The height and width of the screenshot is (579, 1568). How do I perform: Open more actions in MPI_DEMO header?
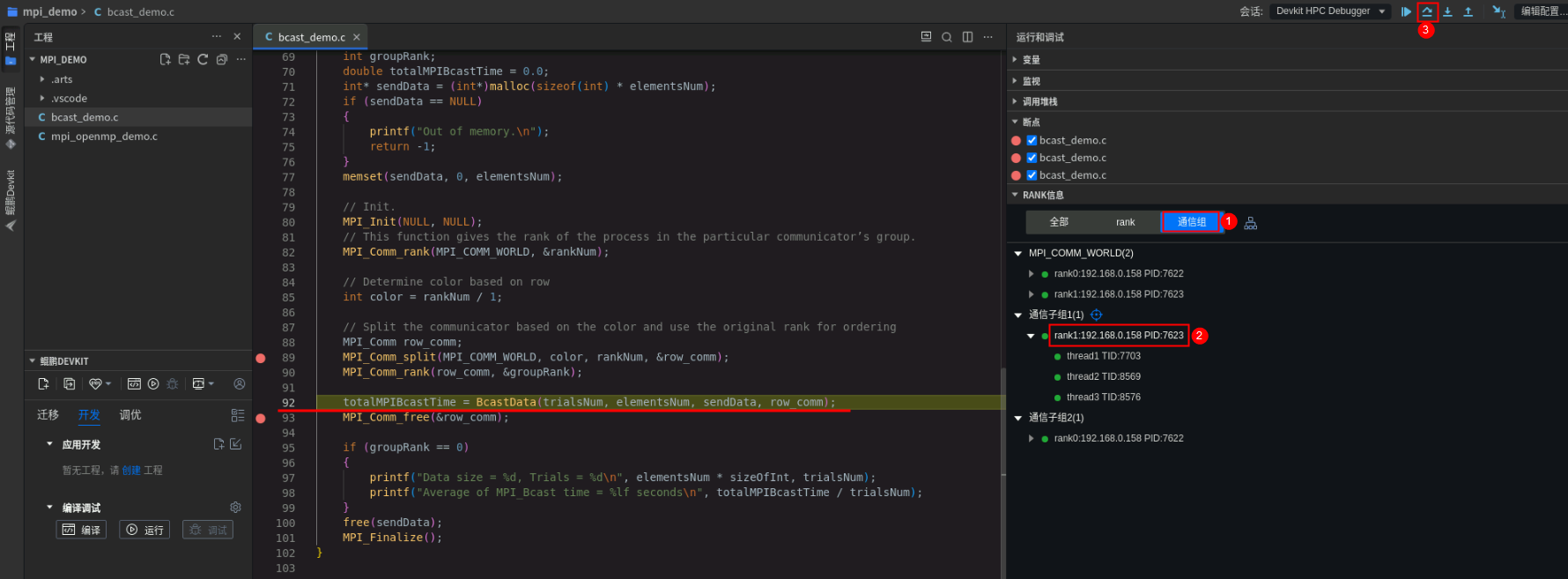pos(240,59)
